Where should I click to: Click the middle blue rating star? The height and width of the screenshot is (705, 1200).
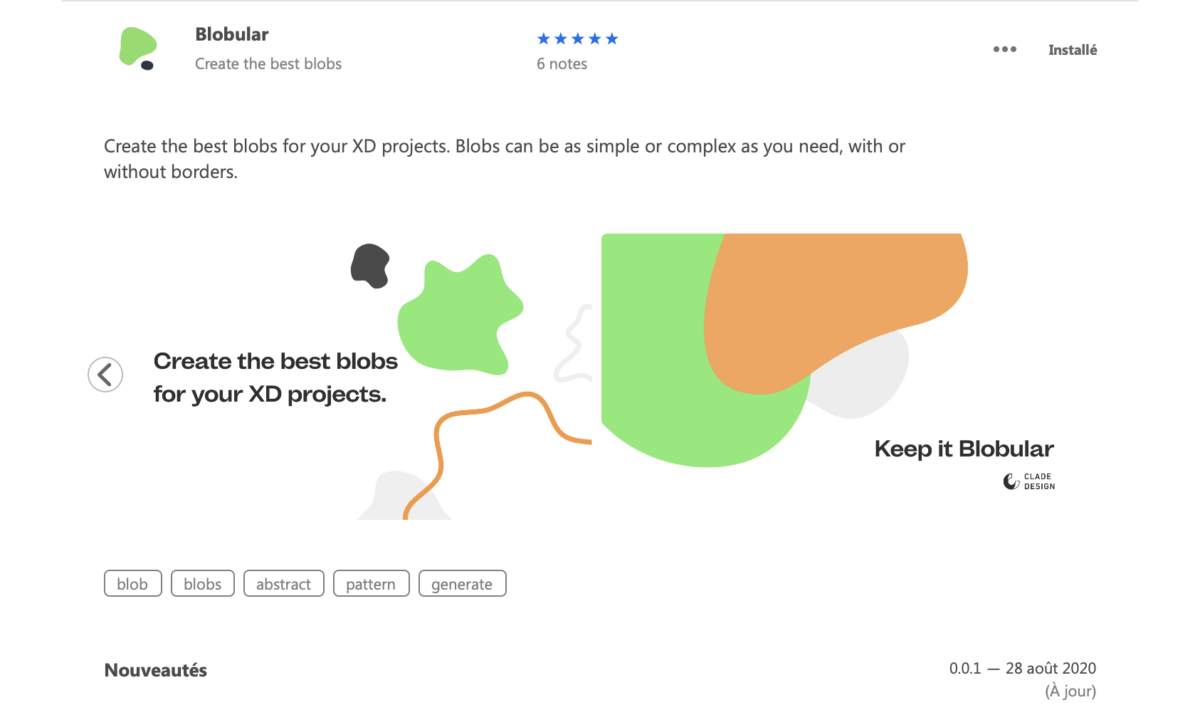[578, 39]
